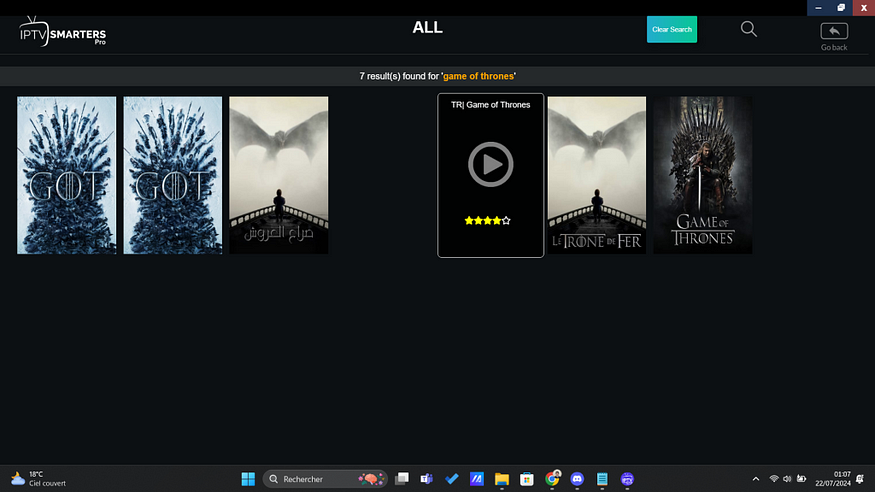Minimize the IPTV Smarters window
The width and height of the screenshot is (875, 492).
818,8
